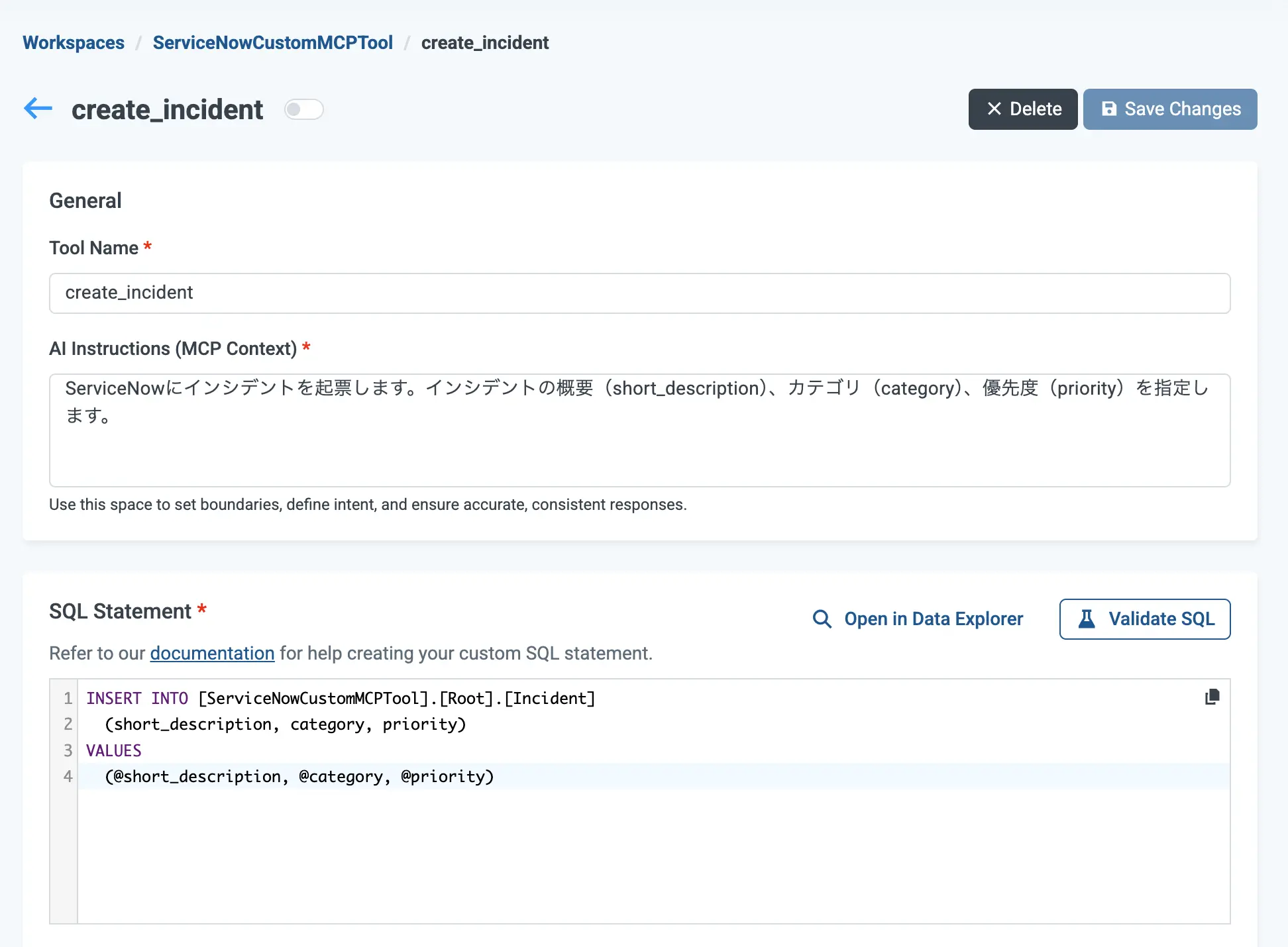Click the Tool Name input field
This screenshot has width=1288, height=947.
coord(639,293)
